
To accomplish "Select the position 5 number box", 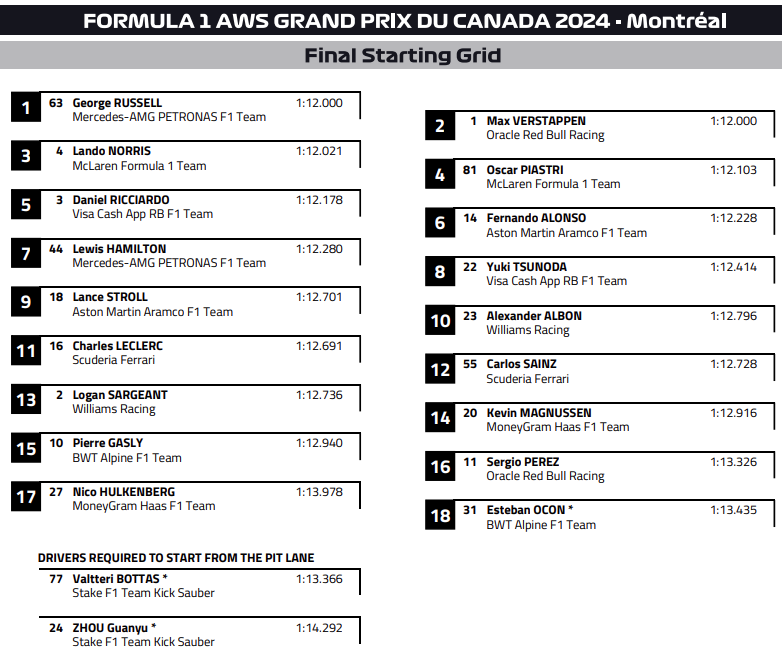I will [x=26, y=205].
